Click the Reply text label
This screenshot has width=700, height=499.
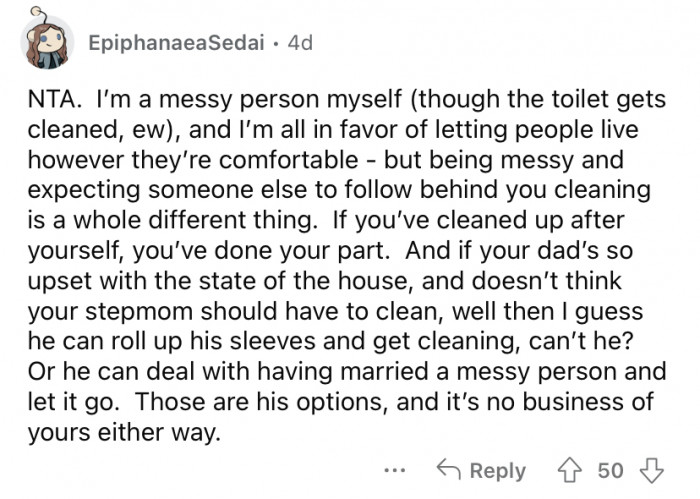(x=498, y=471)
